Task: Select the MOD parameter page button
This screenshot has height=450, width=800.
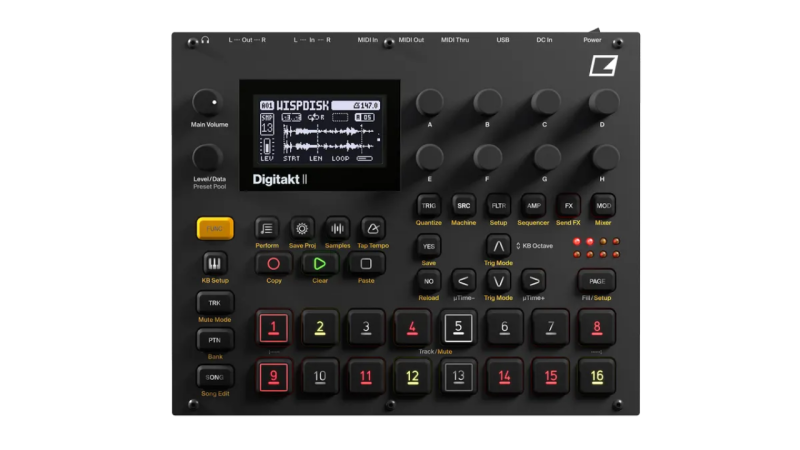Action: (x=603, y=206)
